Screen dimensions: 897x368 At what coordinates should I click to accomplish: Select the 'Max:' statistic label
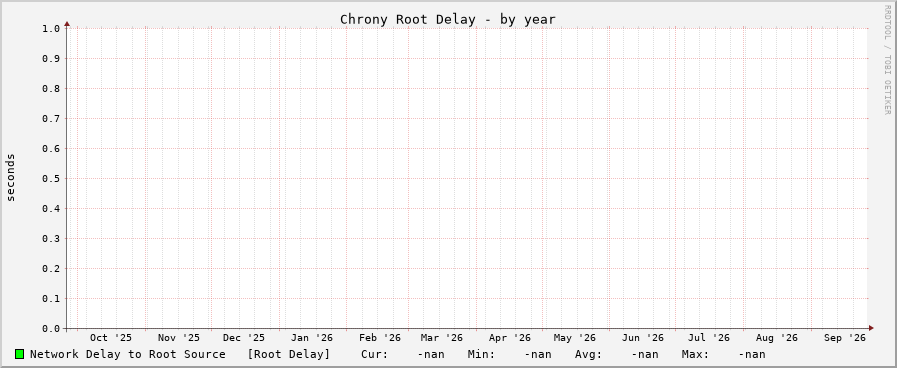tap(696, 354)
